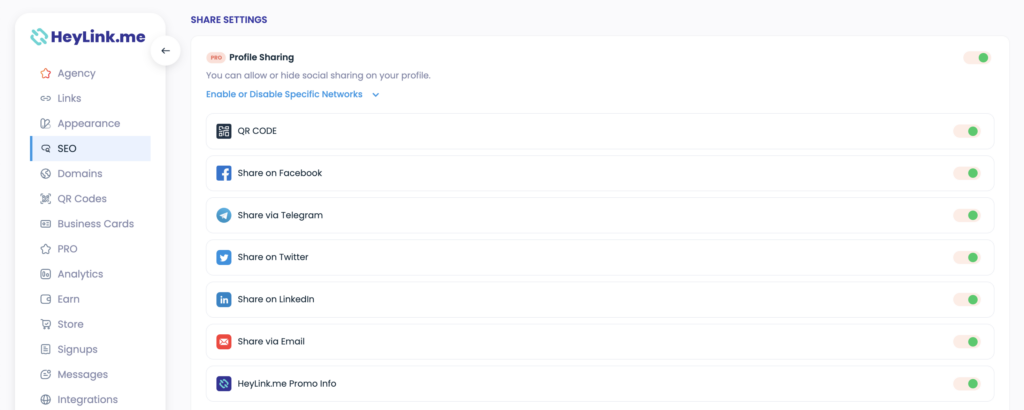Disable the Profile Sharing toggle
Image resolution: width=1024 pixels, height=410 pixels.
click(977, 58)
